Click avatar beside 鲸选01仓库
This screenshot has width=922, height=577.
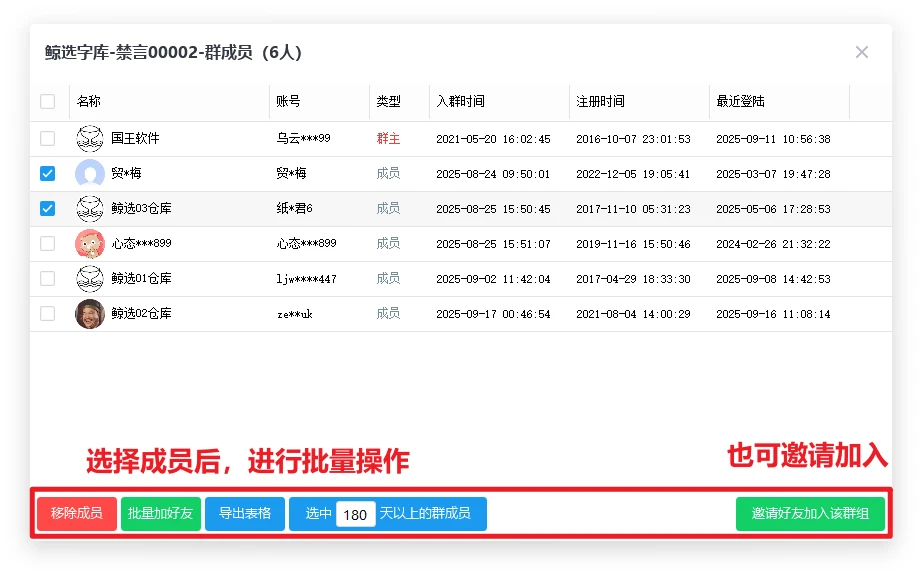tap(90, 279)
